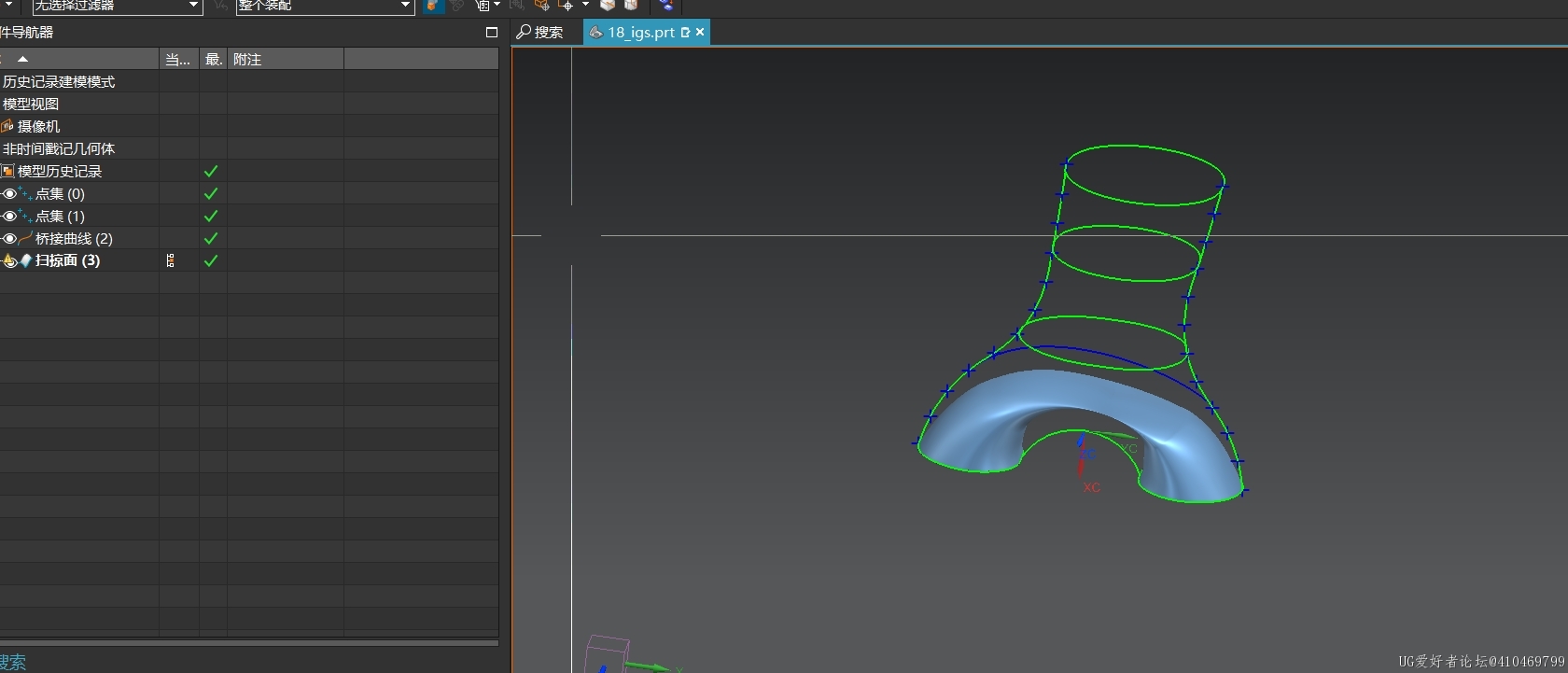Image resolution: width=1568 pixels, height=673 pixels.
Task: Click the top green ellipse section curve
Action: pyautogui.click(x=1144, y=175)
